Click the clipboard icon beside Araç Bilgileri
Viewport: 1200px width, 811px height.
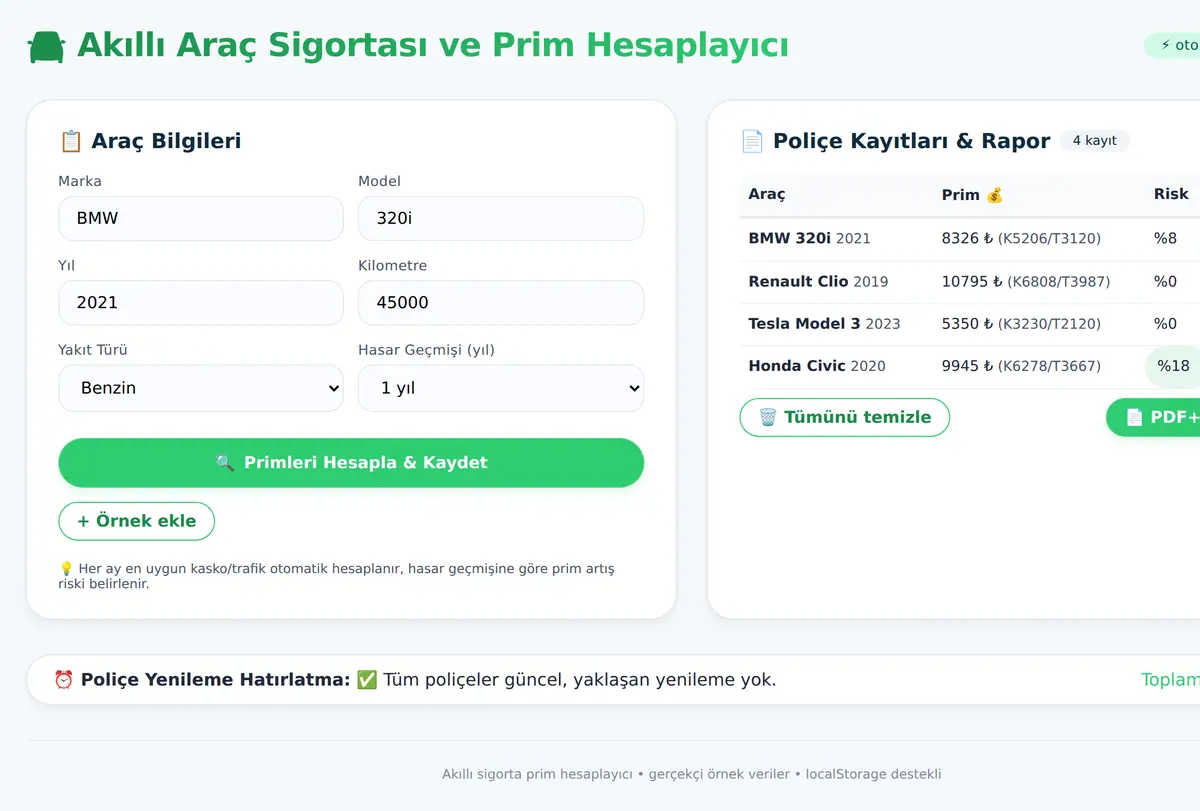71,141
